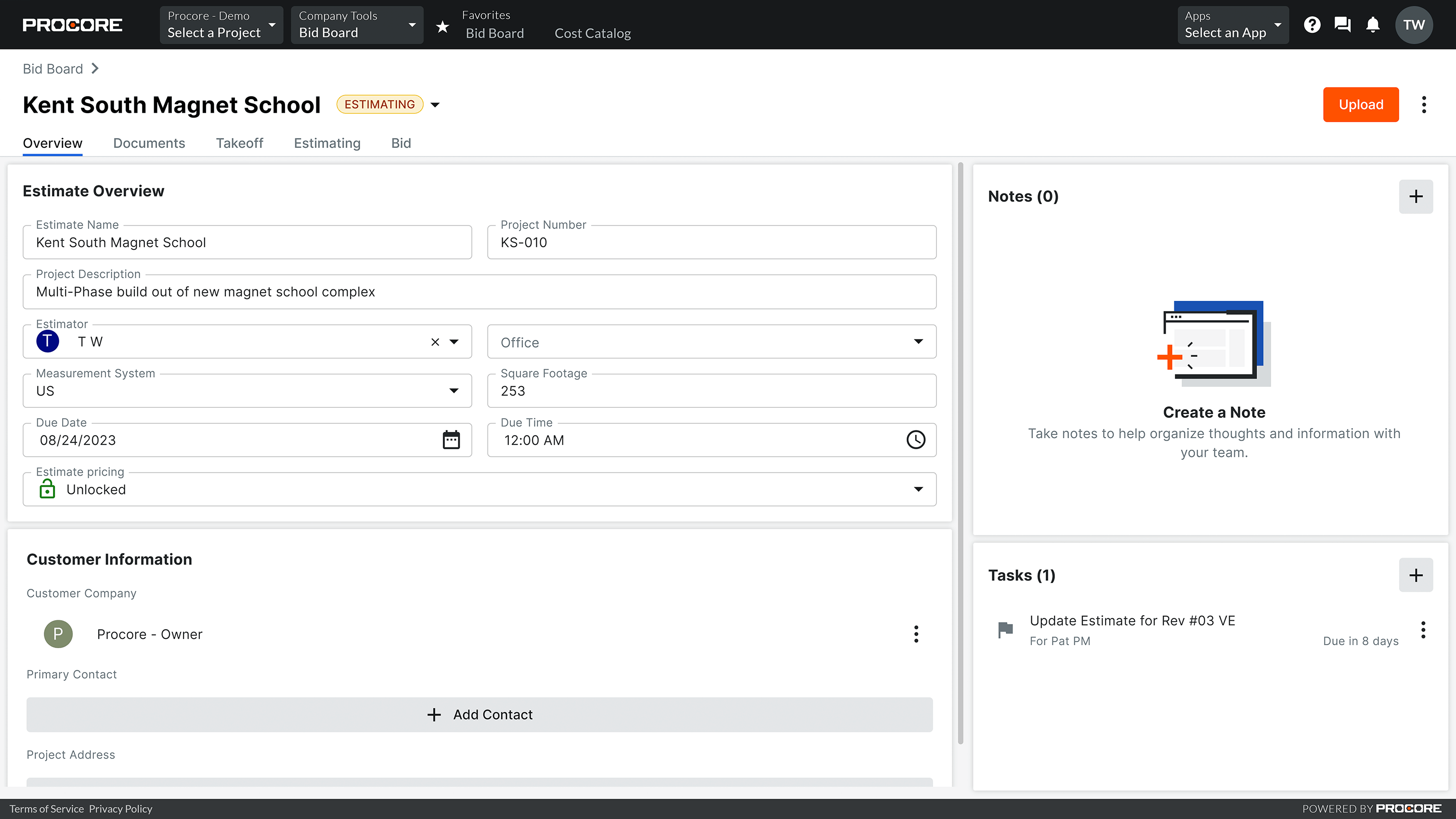Clear the Estimator selection with the X
The height and width of the screenshot is (819, 1456).
click(x=434, y=341)
